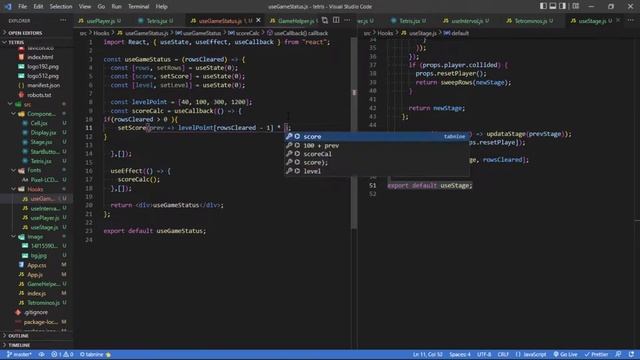Viewport: 640px width, 360px height.
Task: Open more actions for right editor group
Action: tap(631, 20)
